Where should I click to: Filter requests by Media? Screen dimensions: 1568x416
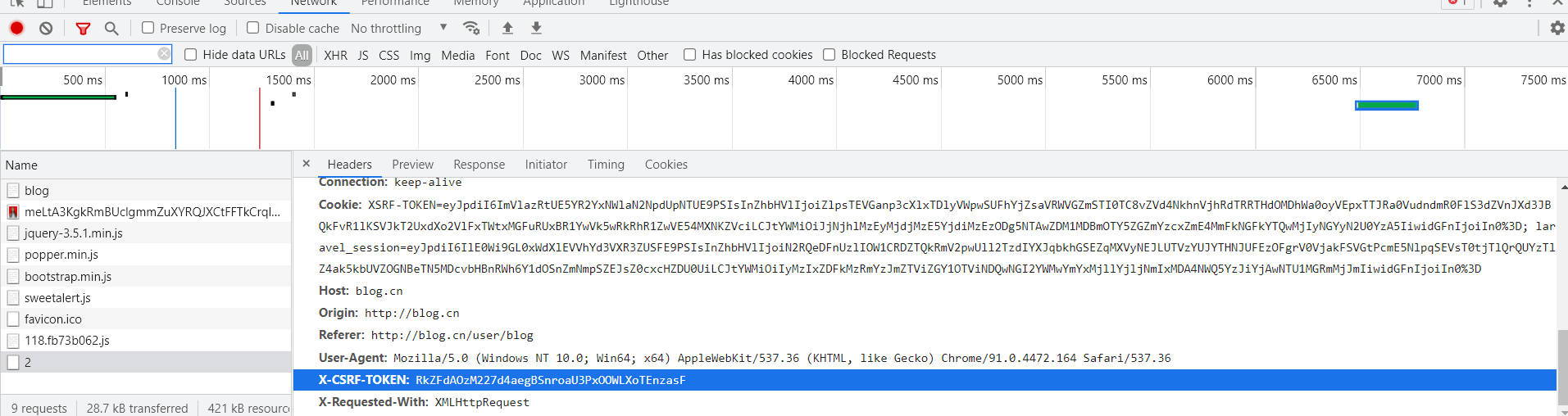click(458, 56)
